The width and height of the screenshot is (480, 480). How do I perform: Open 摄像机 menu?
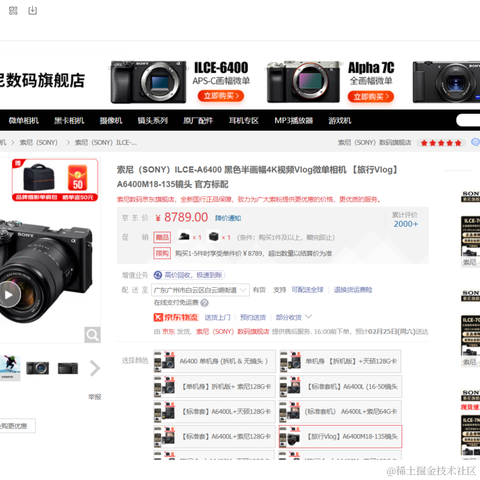(x=111, y=121)
